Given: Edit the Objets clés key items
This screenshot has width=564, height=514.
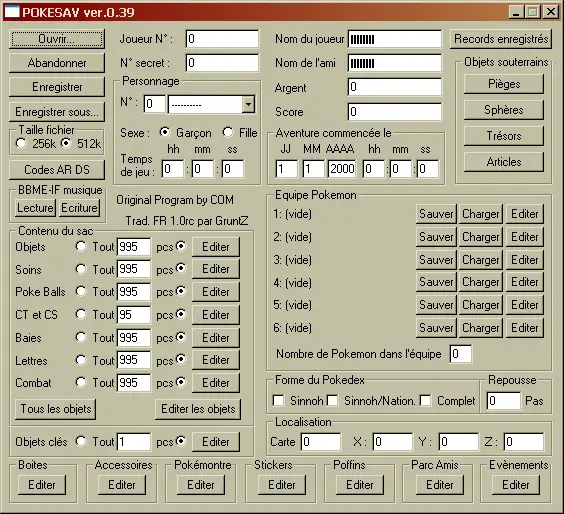Looking at the screenshot, I should (x=215, y=442).
